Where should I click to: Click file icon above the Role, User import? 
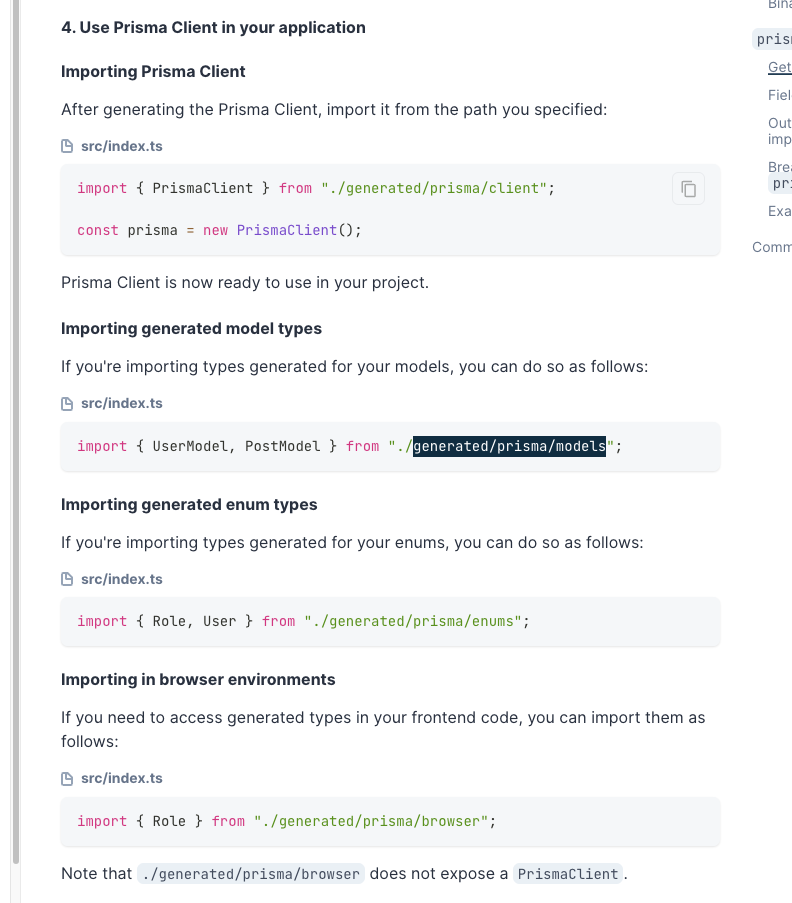[x=68, y=579]
